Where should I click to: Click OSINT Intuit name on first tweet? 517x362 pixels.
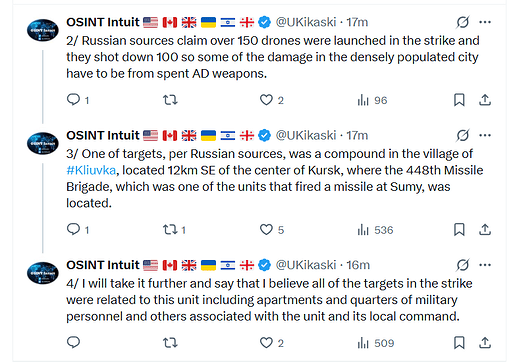[103, 22]
